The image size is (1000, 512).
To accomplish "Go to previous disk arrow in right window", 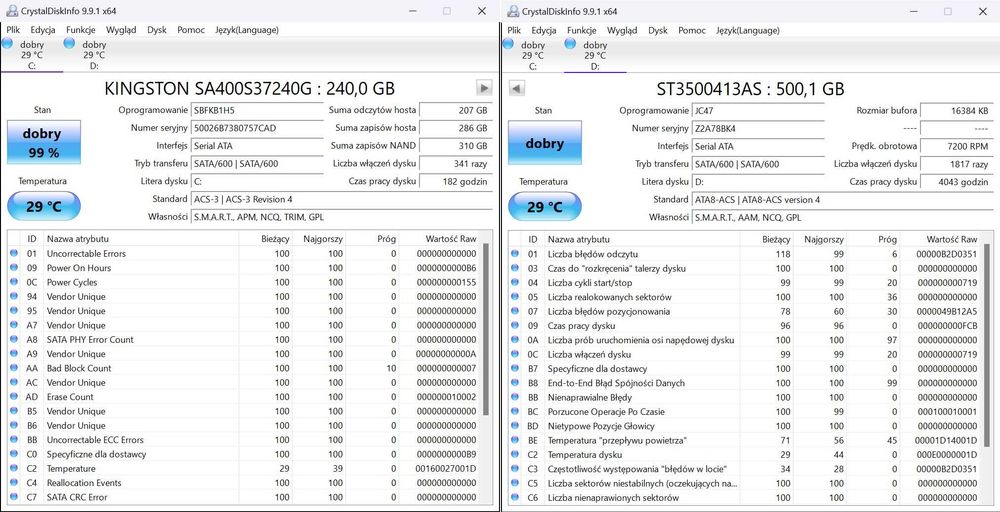I will [x=517, y=88].
